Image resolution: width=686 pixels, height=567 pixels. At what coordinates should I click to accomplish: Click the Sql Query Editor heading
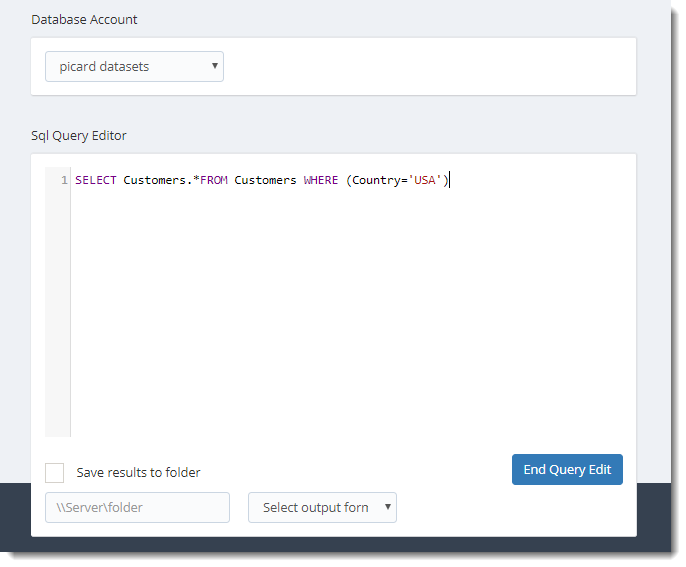point(79,136)
